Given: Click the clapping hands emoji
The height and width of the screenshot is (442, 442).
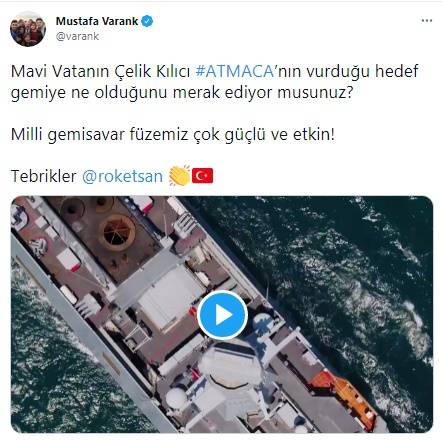Looking at the screenshot, I should 179,176.
